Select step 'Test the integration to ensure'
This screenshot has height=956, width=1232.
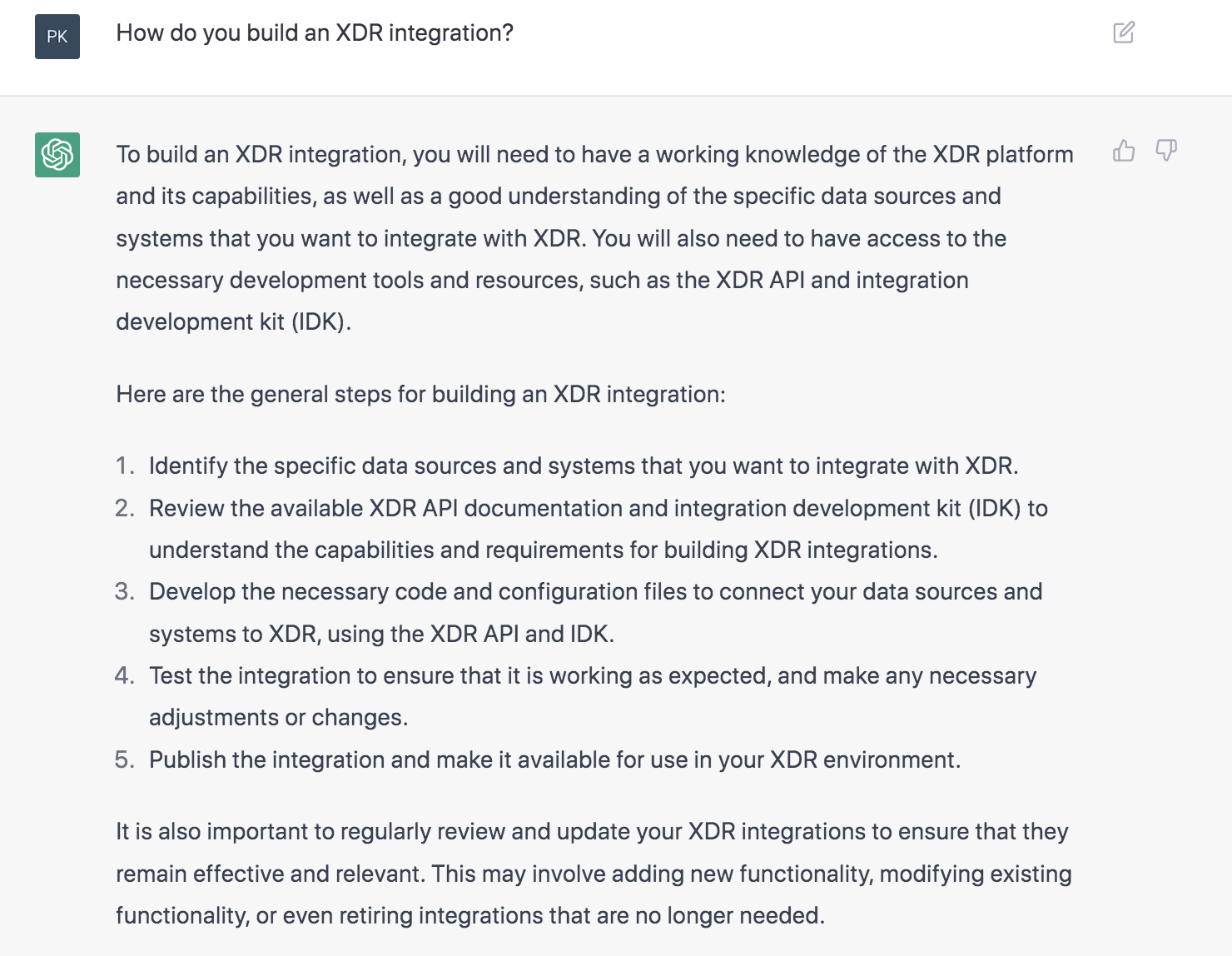click(593, 696)
